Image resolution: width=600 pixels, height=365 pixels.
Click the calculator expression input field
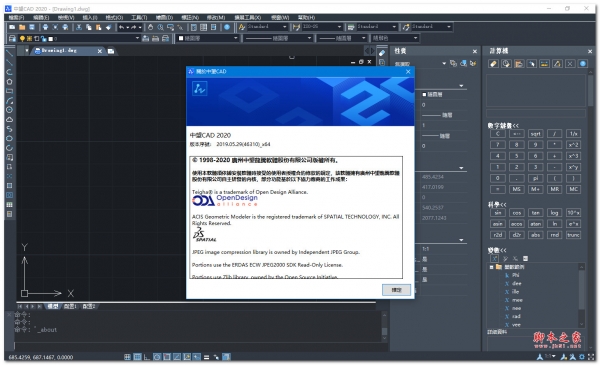(x=536, y=114)
